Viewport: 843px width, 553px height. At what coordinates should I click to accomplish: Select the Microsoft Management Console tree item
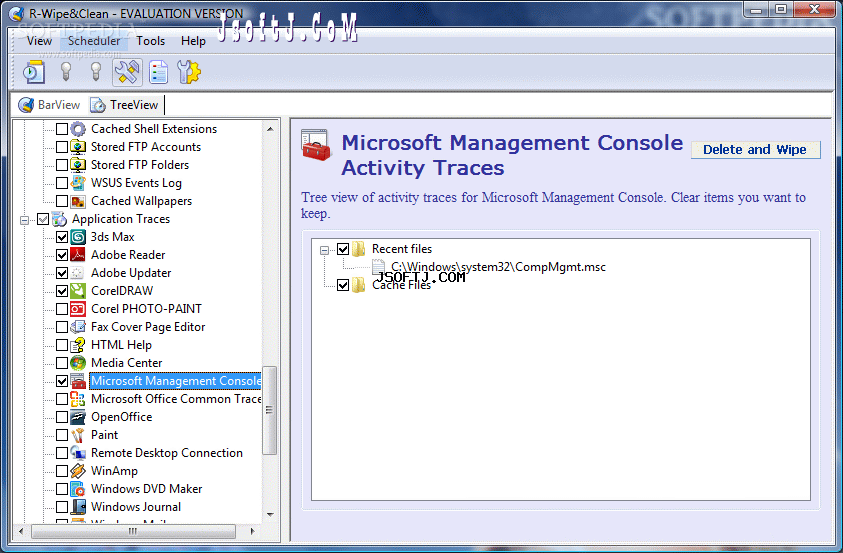(175, 381)
